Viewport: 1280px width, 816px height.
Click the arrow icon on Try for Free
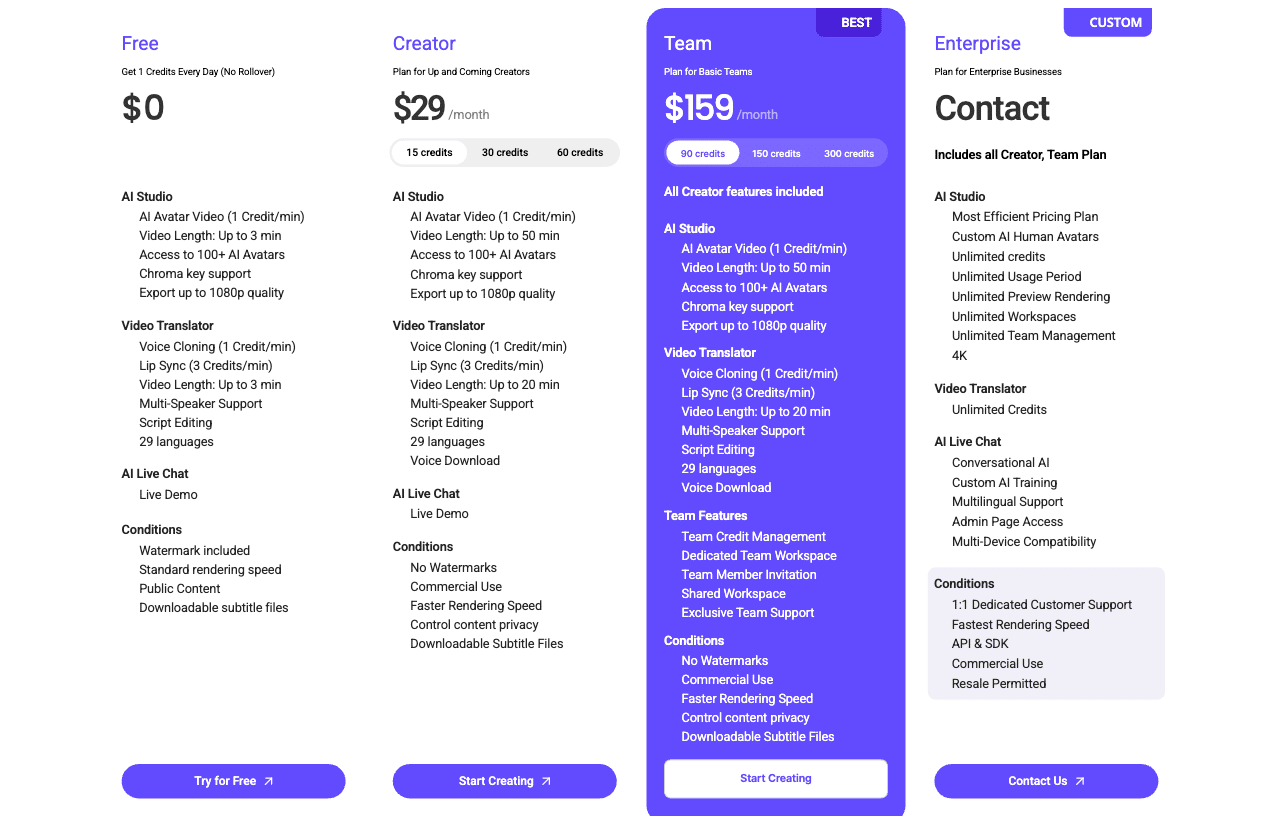pyautogui.click(x=268, y=781)
